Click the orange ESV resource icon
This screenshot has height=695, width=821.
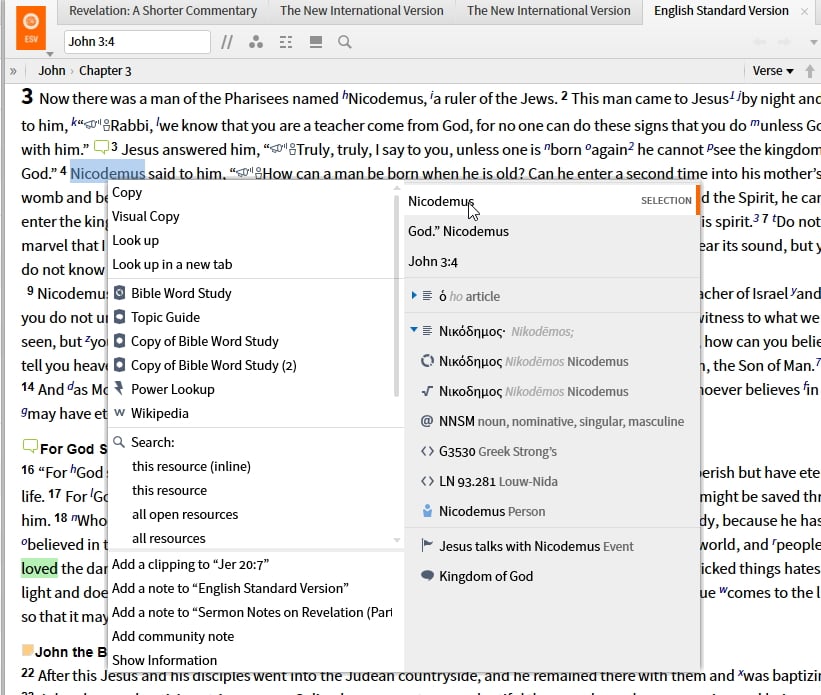pyautogui.click(x=31, y=28)
